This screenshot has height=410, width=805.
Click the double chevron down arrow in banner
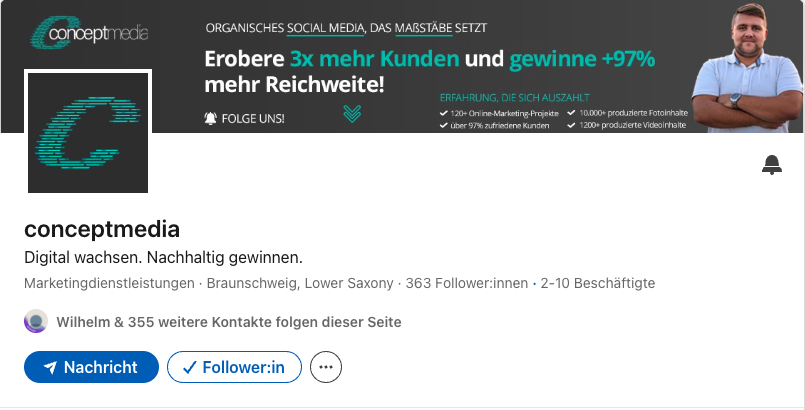click(x=351, y=113)
